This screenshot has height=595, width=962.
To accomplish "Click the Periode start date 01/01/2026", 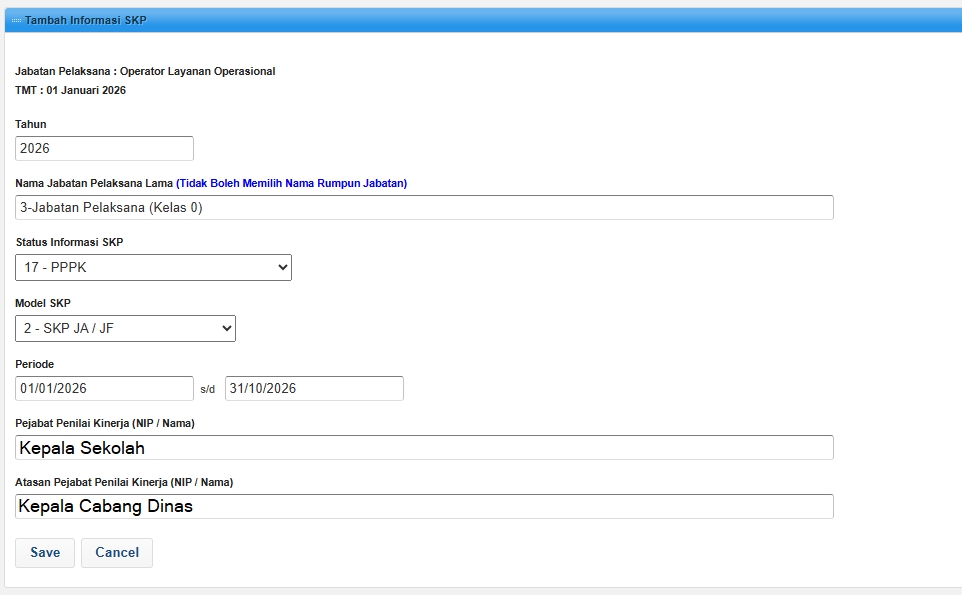I will [104, 388].
